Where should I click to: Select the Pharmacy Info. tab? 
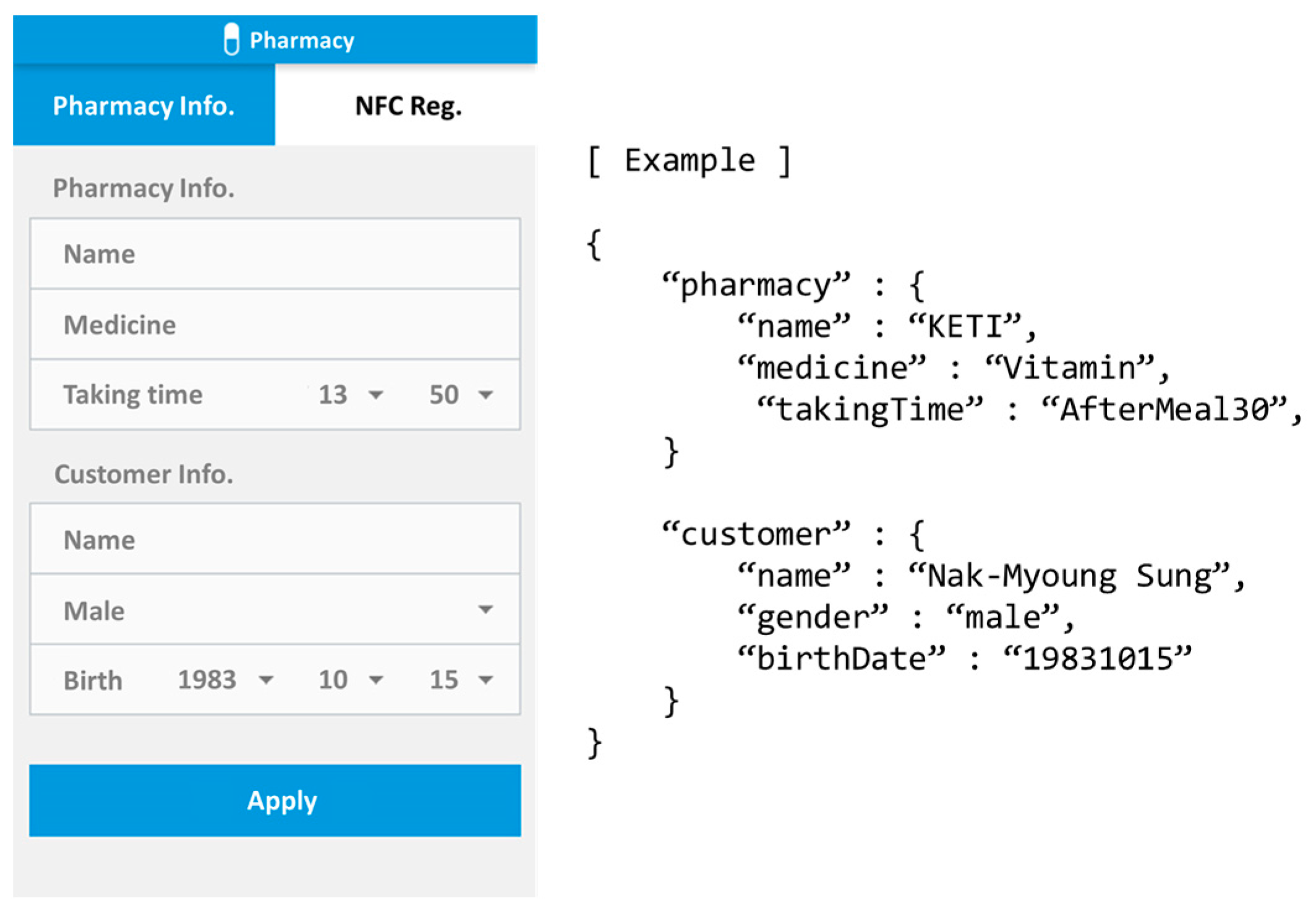[x=143, y=106]
